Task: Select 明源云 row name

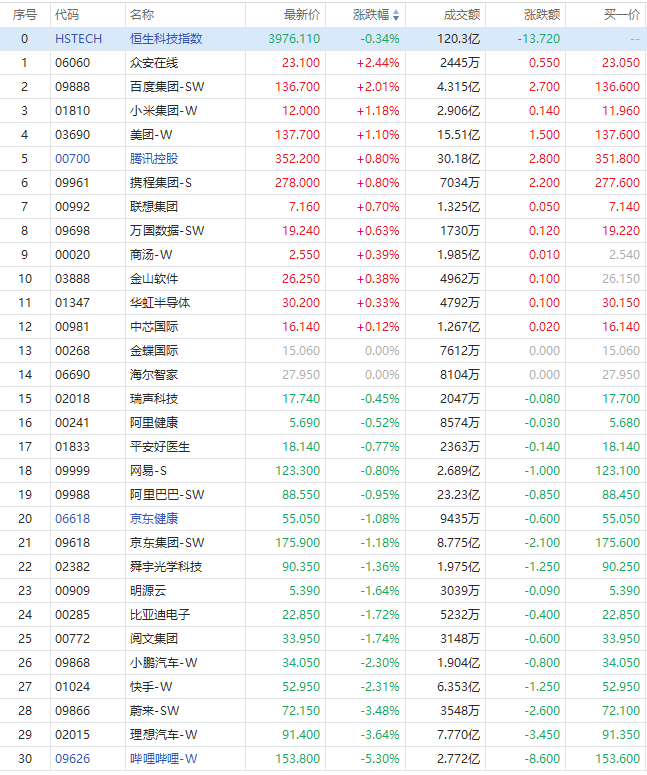Action: click(148, 591)
